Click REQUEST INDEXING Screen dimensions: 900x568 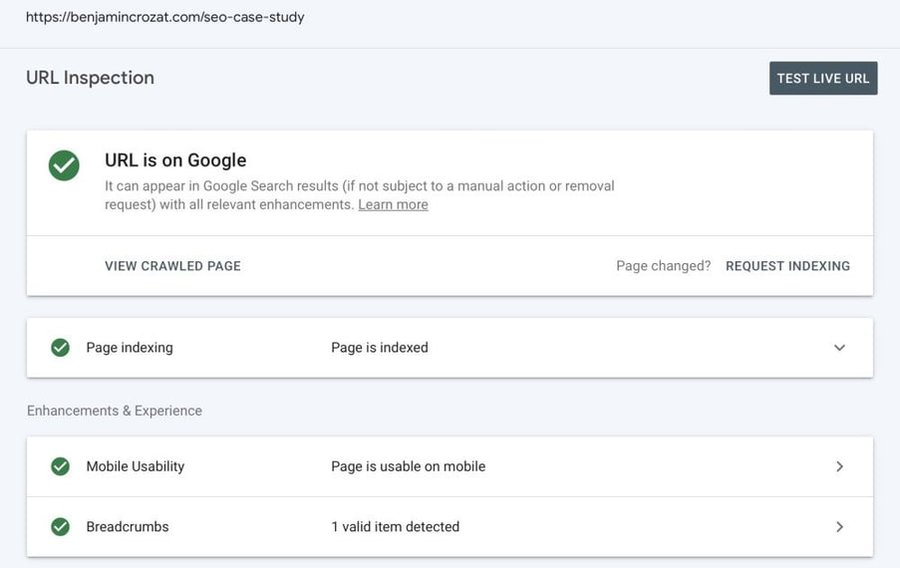pos(788,266)
